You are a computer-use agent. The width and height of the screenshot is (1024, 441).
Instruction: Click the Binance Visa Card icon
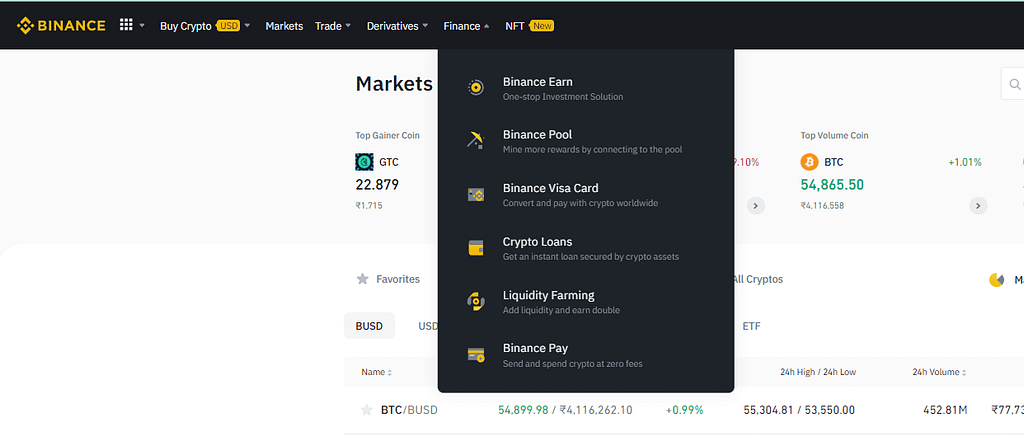pos(475,194)
